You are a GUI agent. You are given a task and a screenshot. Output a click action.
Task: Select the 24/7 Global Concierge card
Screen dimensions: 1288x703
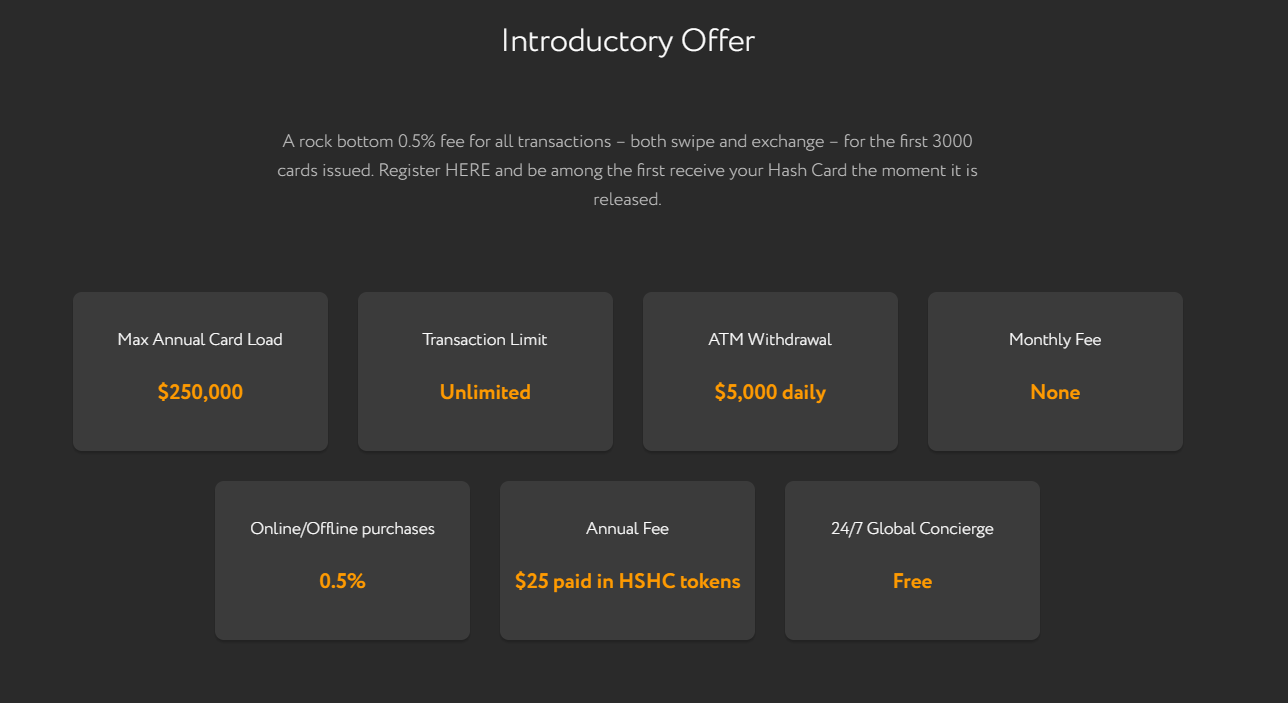click(912, 560)
